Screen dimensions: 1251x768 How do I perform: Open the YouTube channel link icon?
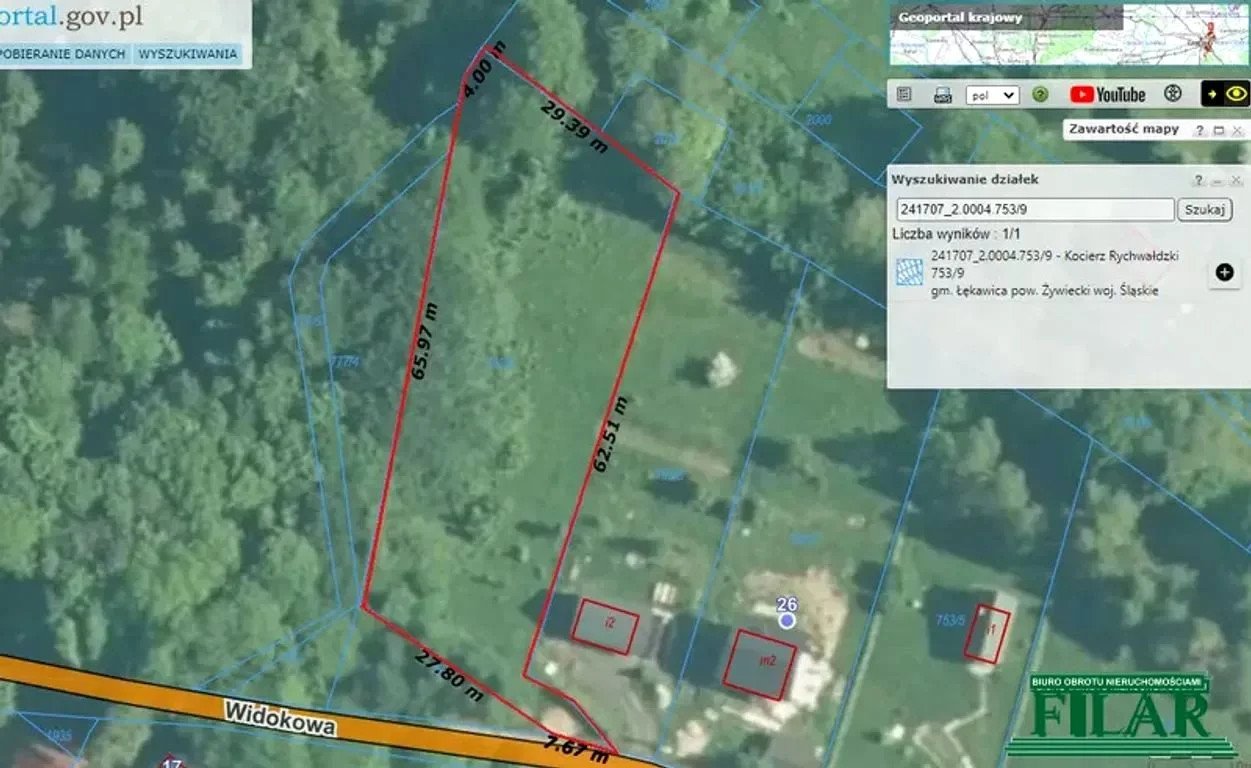click(x=1107, y=94)
